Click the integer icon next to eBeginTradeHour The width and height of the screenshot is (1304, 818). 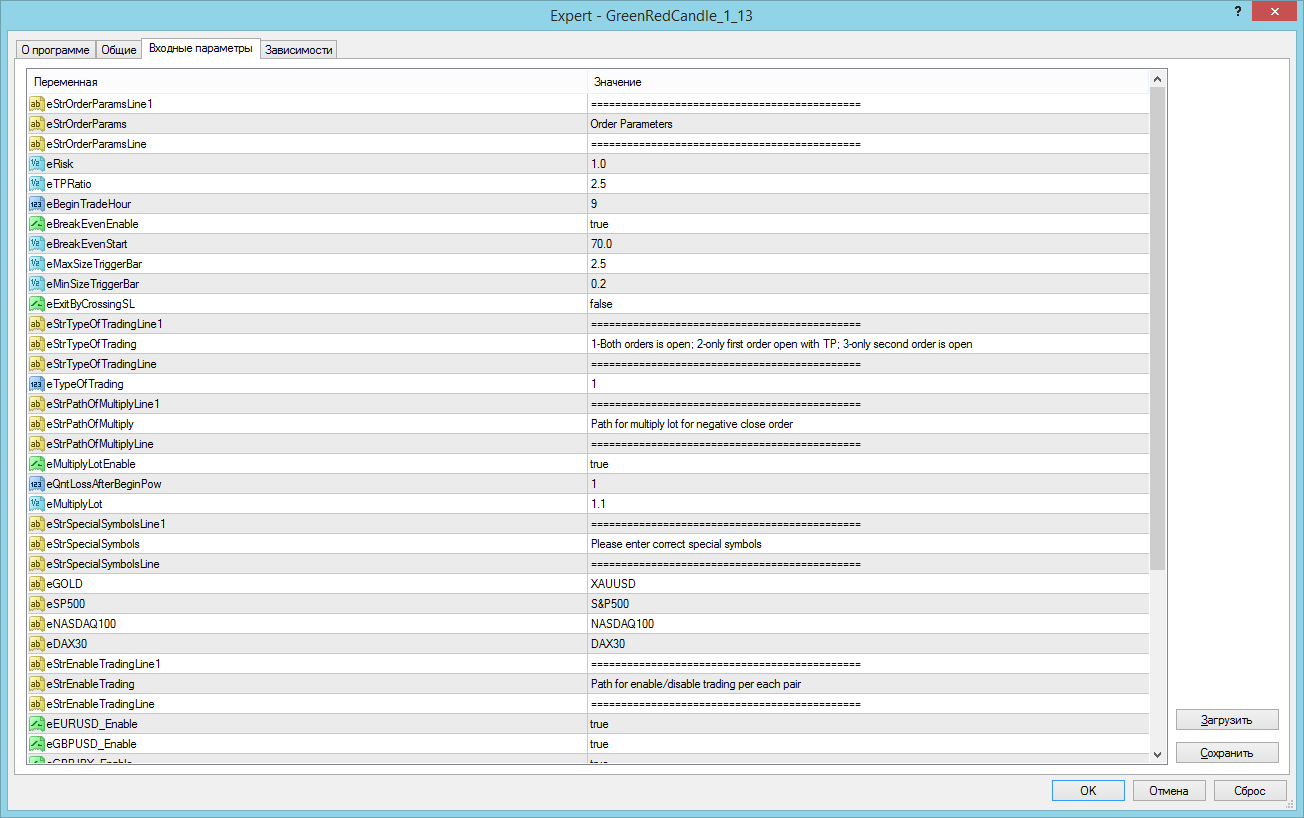coord(36,204)
